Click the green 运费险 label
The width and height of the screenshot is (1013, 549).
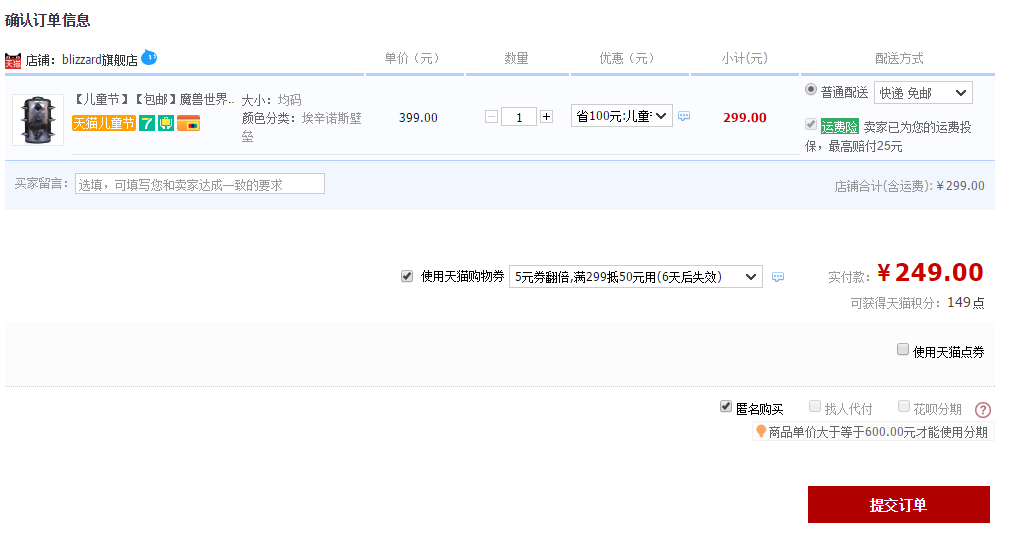839,127
